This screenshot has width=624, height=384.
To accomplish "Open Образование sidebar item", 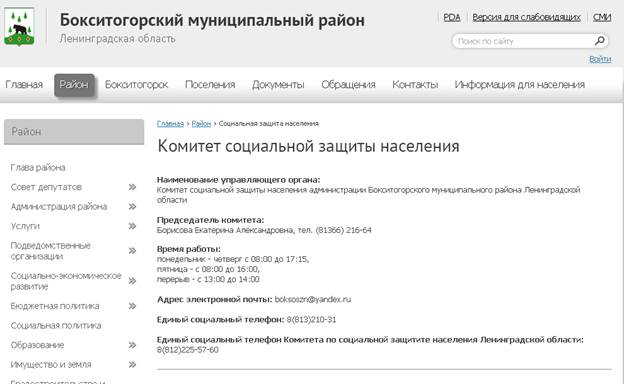I will point(37,345).
